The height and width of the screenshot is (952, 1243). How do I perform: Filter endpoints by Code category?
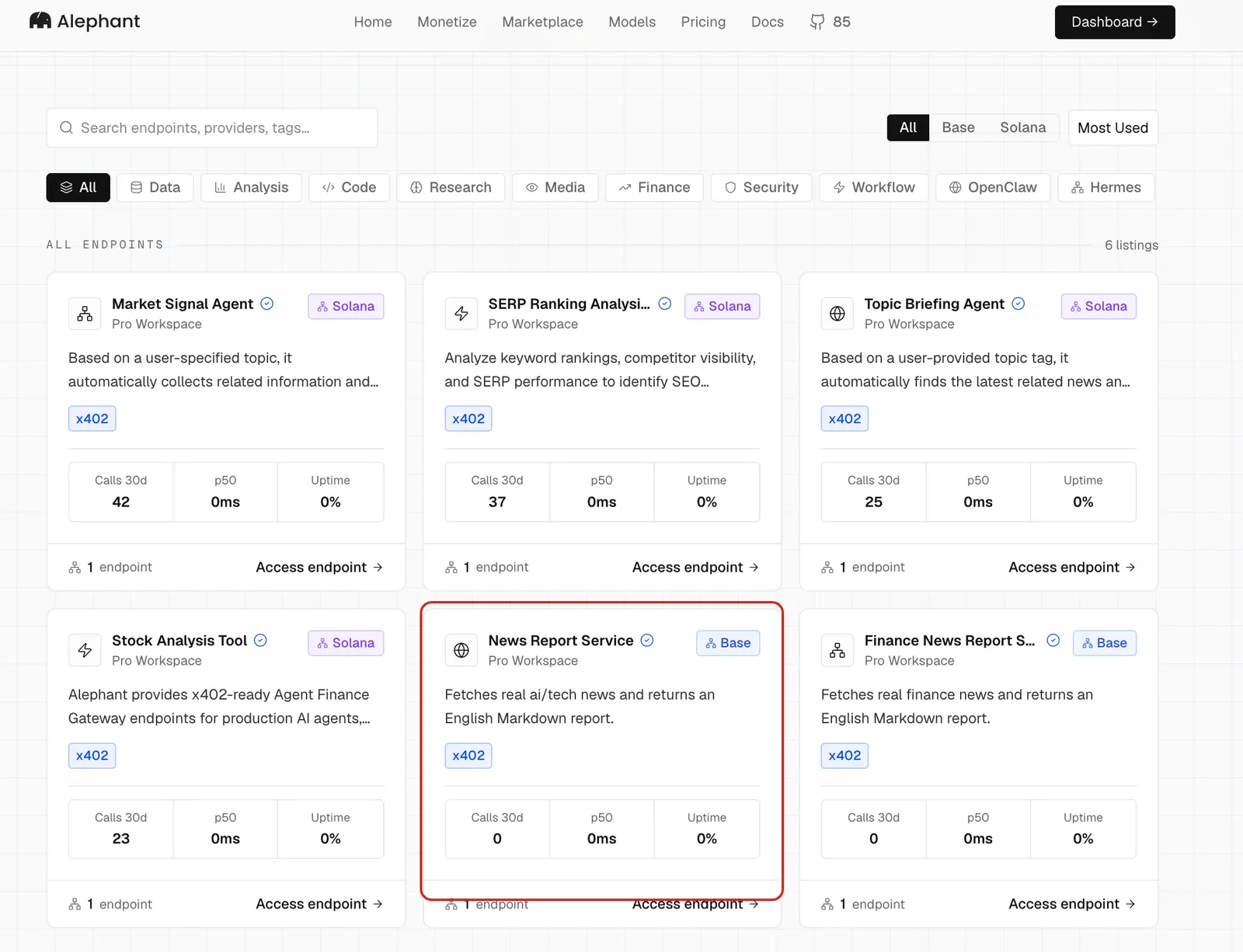click(x=350, y=187)
